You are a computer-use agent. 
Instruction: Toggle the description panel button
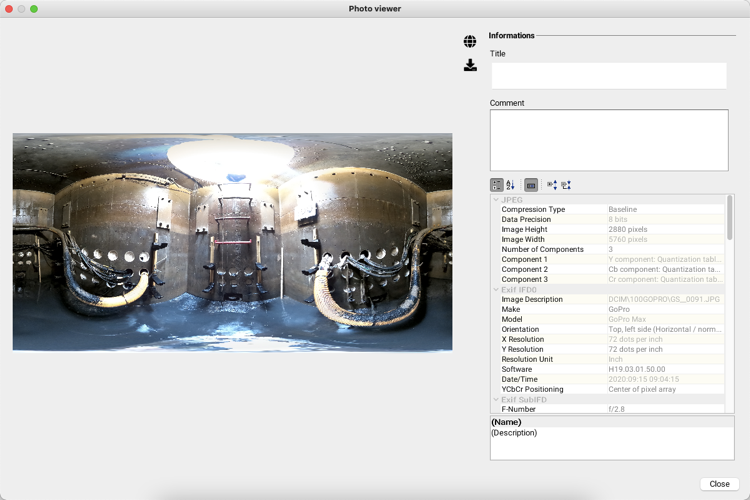(x=531, y=185)
